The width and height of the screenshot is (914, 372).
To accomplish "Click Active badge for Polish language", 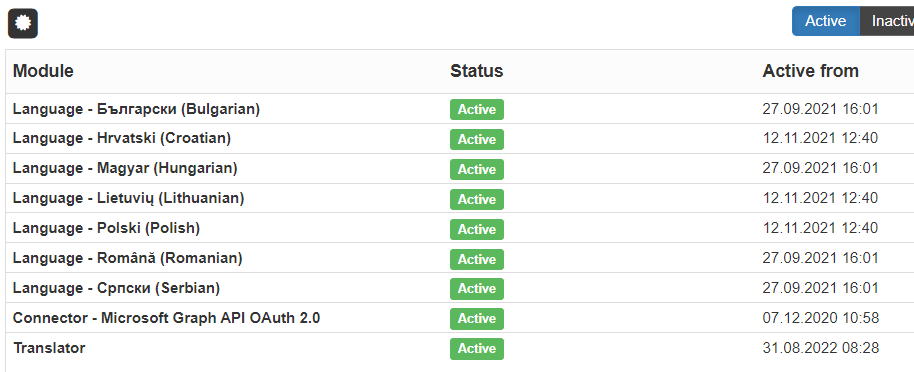I will (x=477, y=229).
